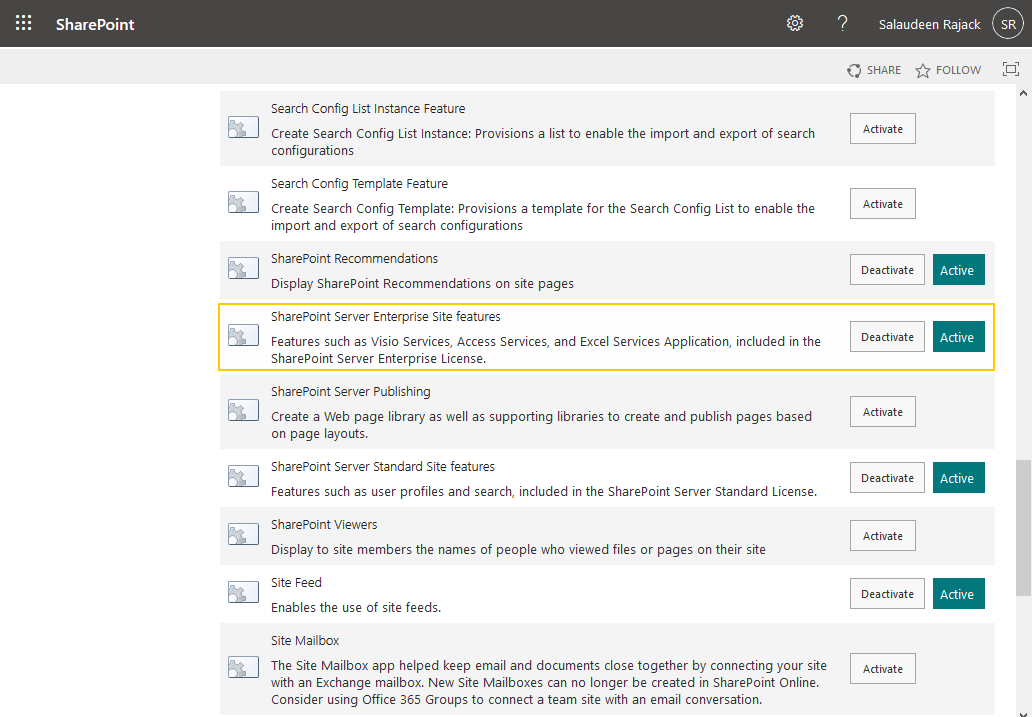Click Active badge for SharePoint Recommendations
Viewport: 1032px width, 717px height.
coord(958,270)
